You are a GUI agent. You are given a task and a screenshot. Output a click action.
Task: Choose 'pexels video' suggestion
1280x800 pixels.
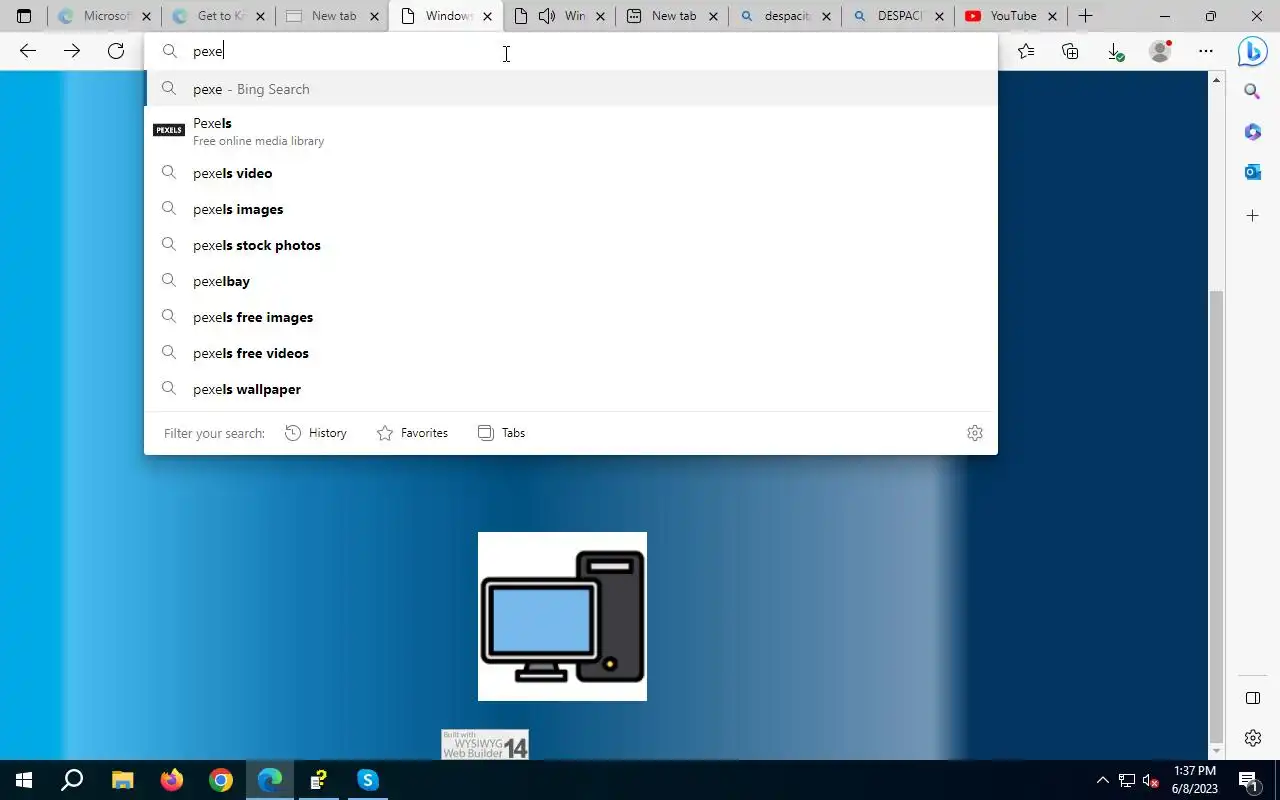pos(571,173)
